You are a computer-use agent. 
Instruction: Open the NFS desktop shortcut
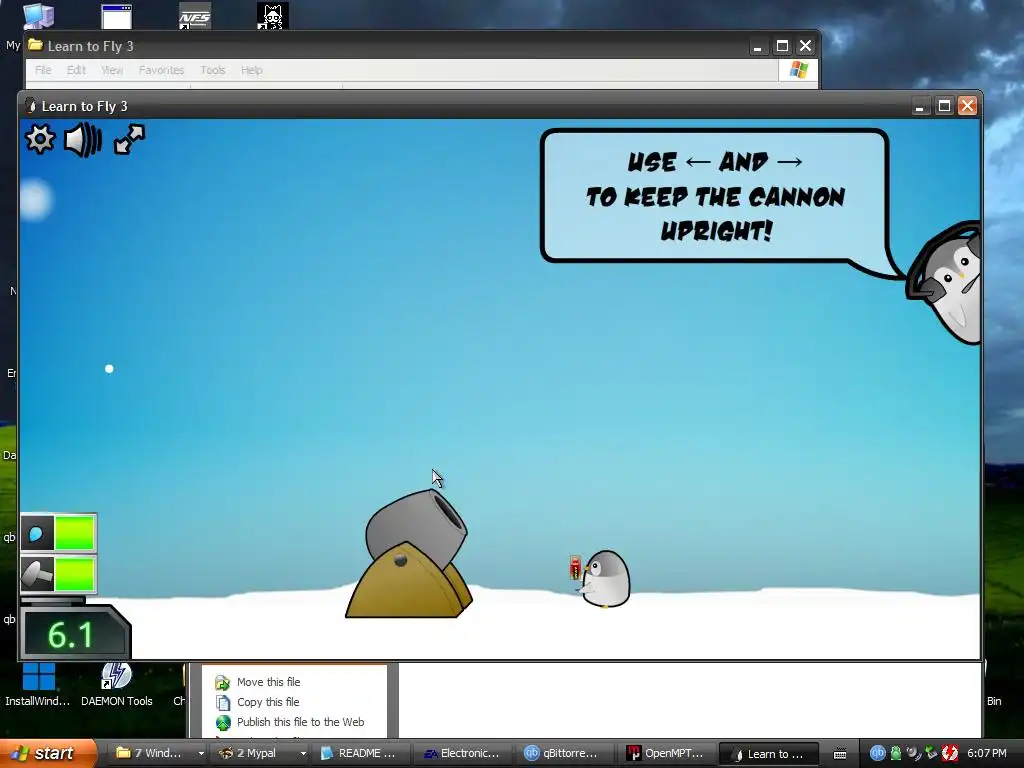[195, 16]
